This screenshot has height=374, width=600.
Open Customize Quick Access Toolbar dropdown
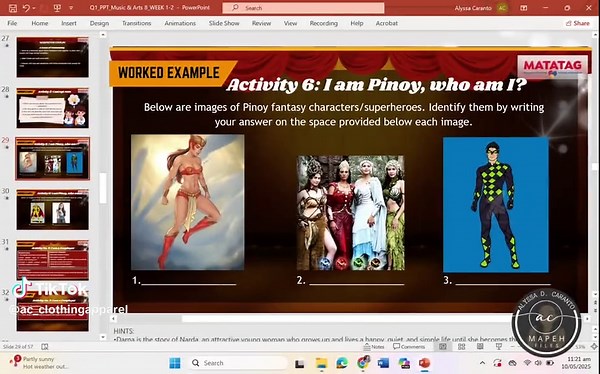coord(71,8)
